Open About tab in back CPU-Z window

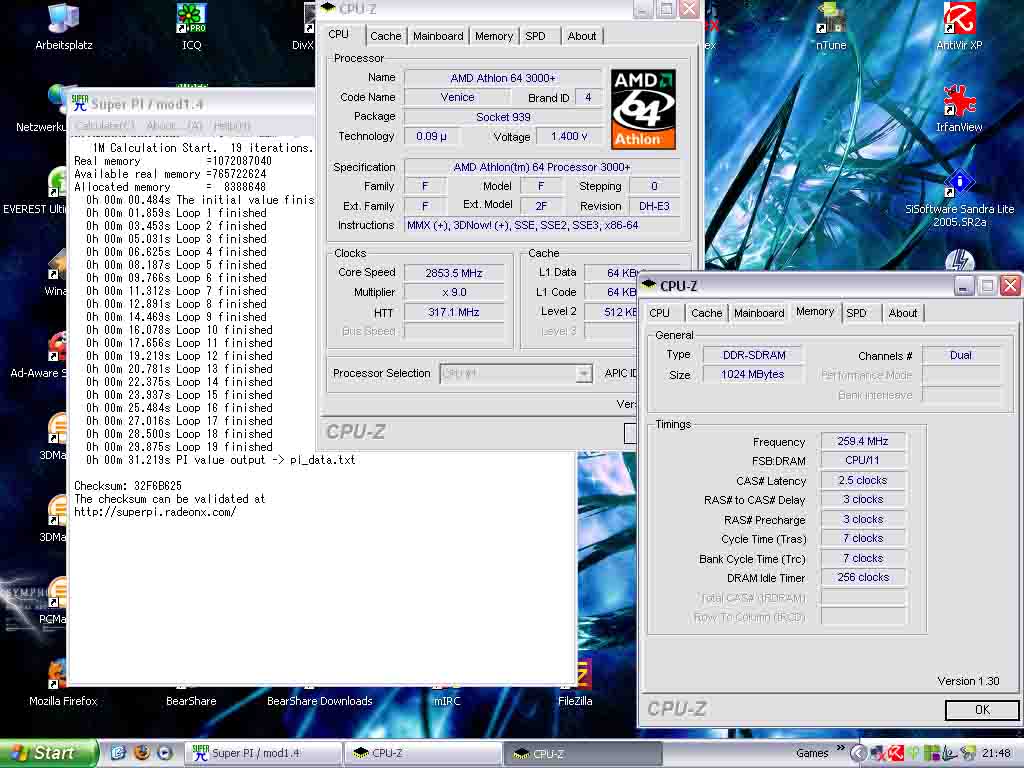pos(581,37)
